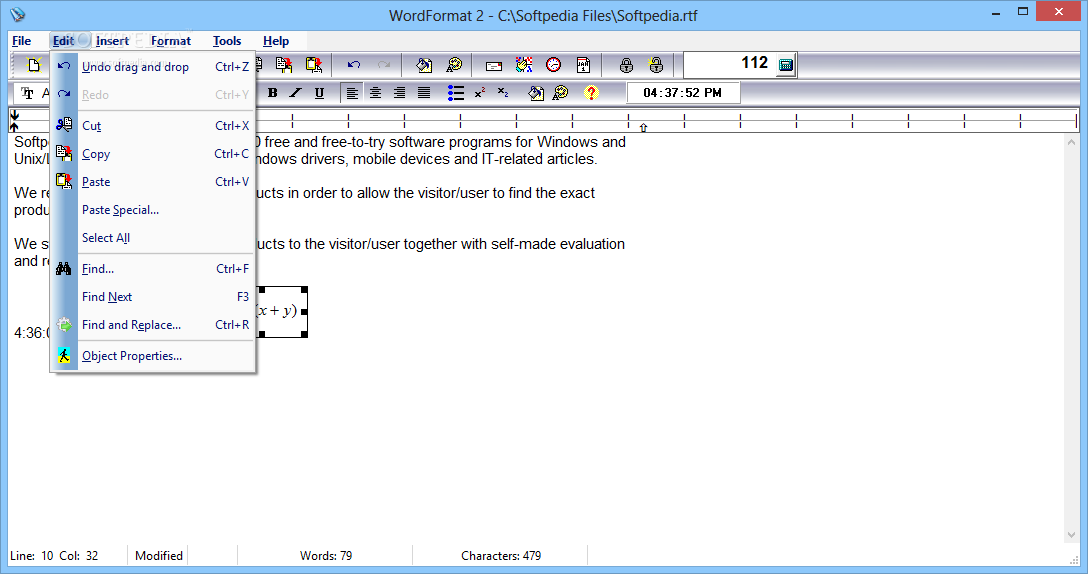Toggle Italic formatting
The width and height of the screenshot is (1088, 574).
[296, 93]
